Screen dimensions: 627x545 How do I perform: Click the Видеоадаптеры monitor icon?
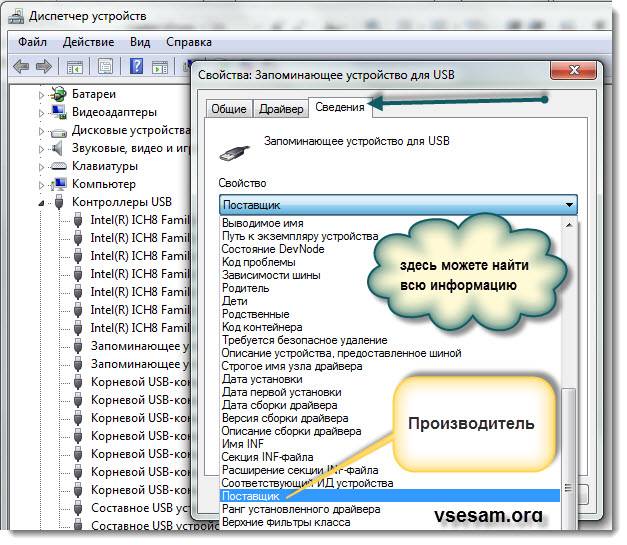tap(59, 112)
